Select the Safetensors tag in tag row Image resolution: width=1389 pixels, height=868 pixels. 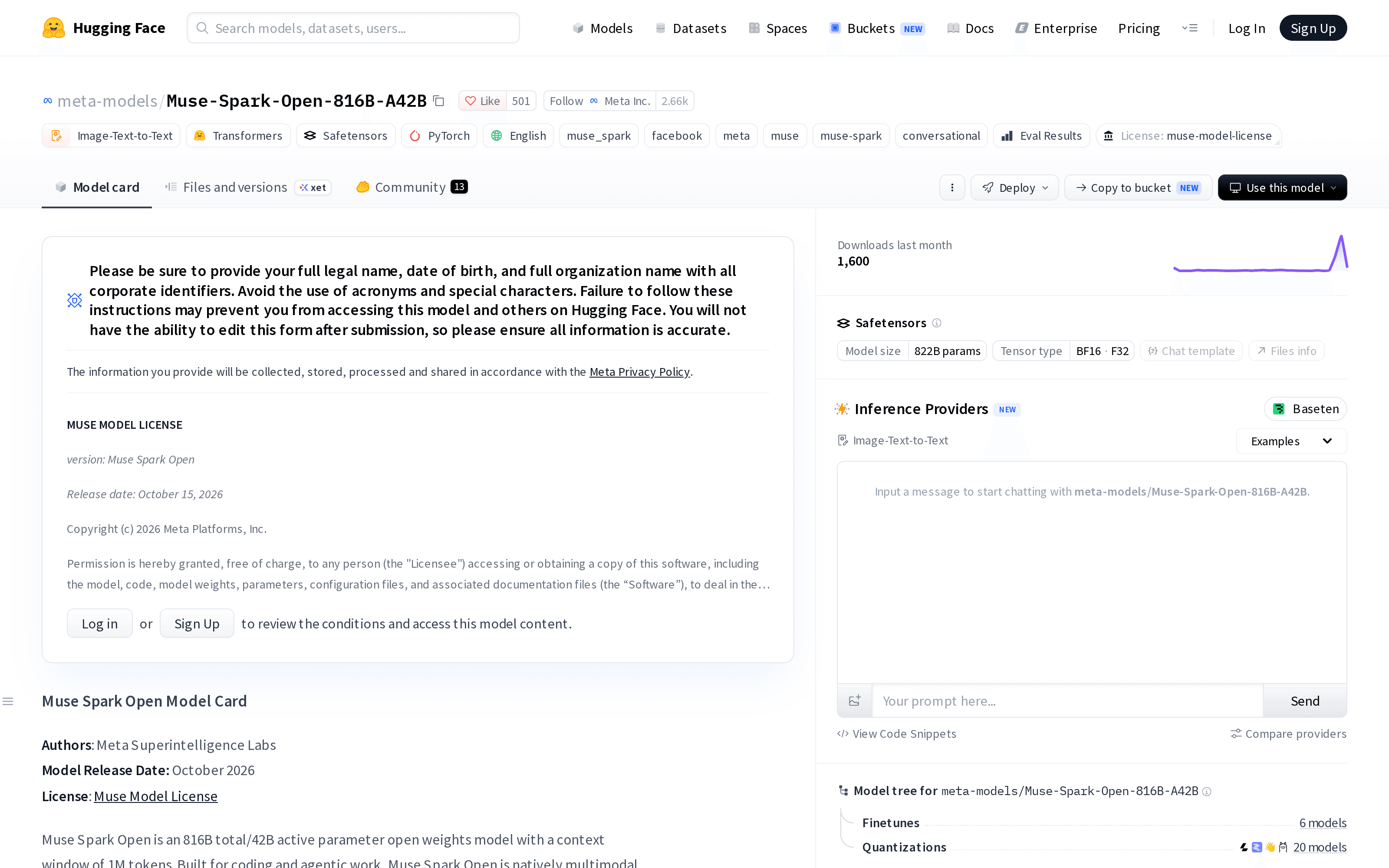pos(346,135)
